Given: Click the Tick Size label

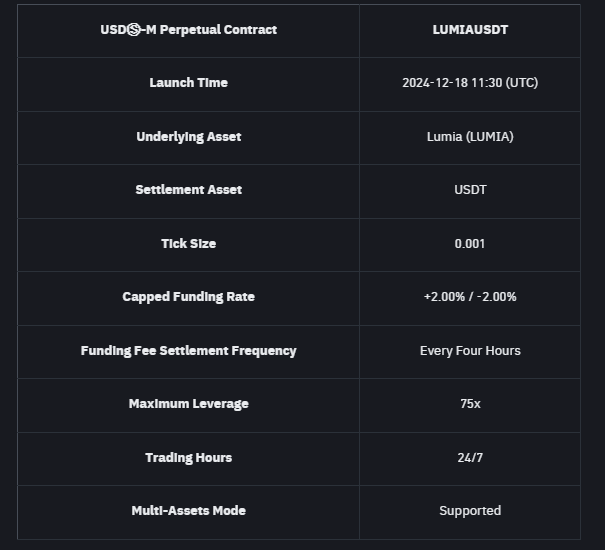Looking at the screenshot, I should pos(188,244).
